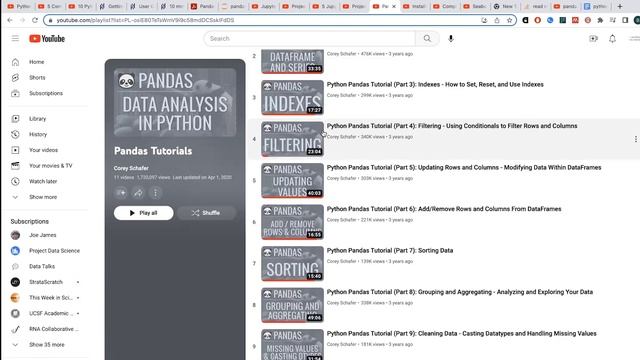640x360 pixels.
Task: Open FILTERING video thumbnail
Action: (x=292, y=139)
